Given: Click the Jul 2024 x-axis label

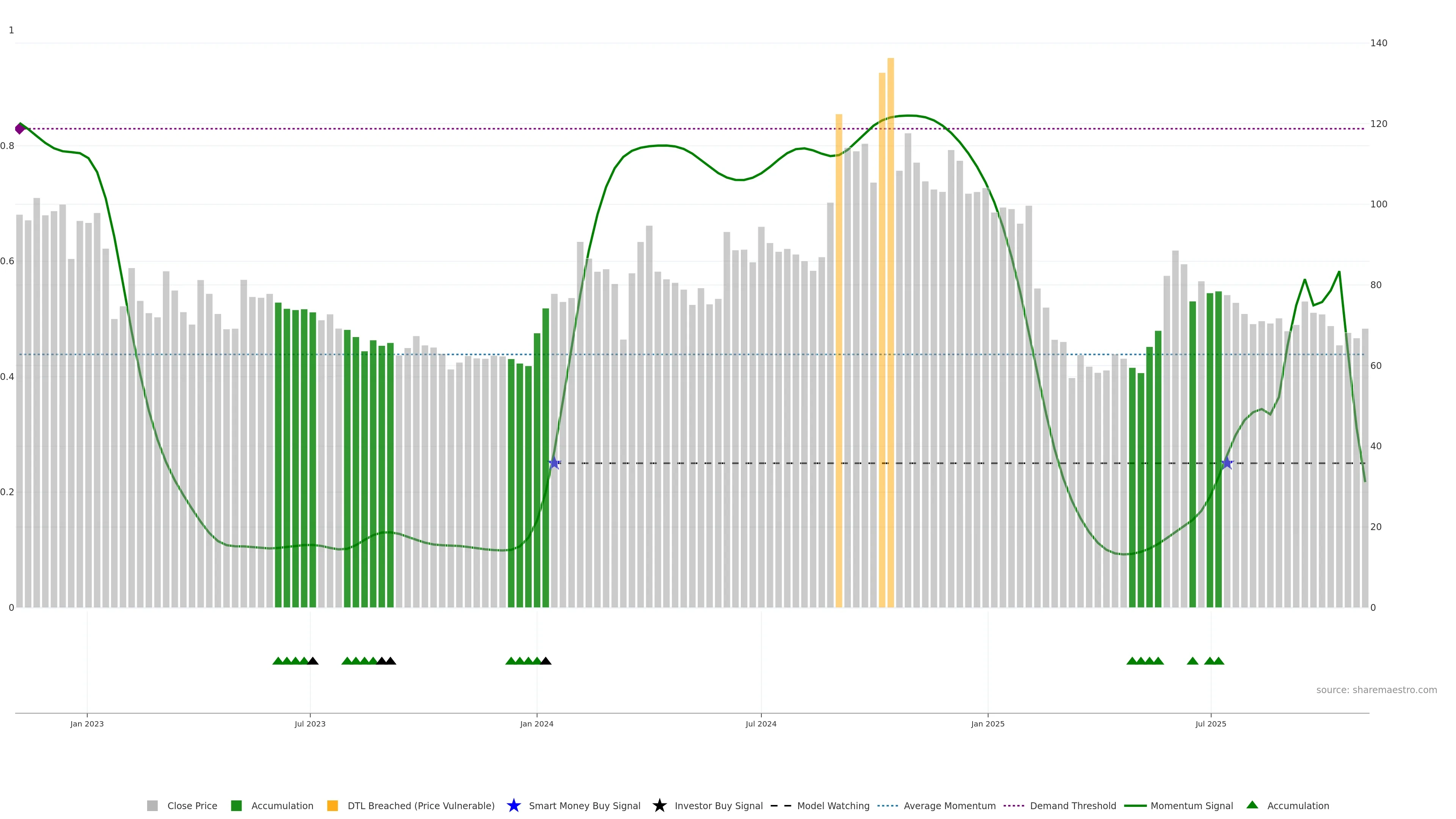Looking at the screenshot, I should 761,723.
